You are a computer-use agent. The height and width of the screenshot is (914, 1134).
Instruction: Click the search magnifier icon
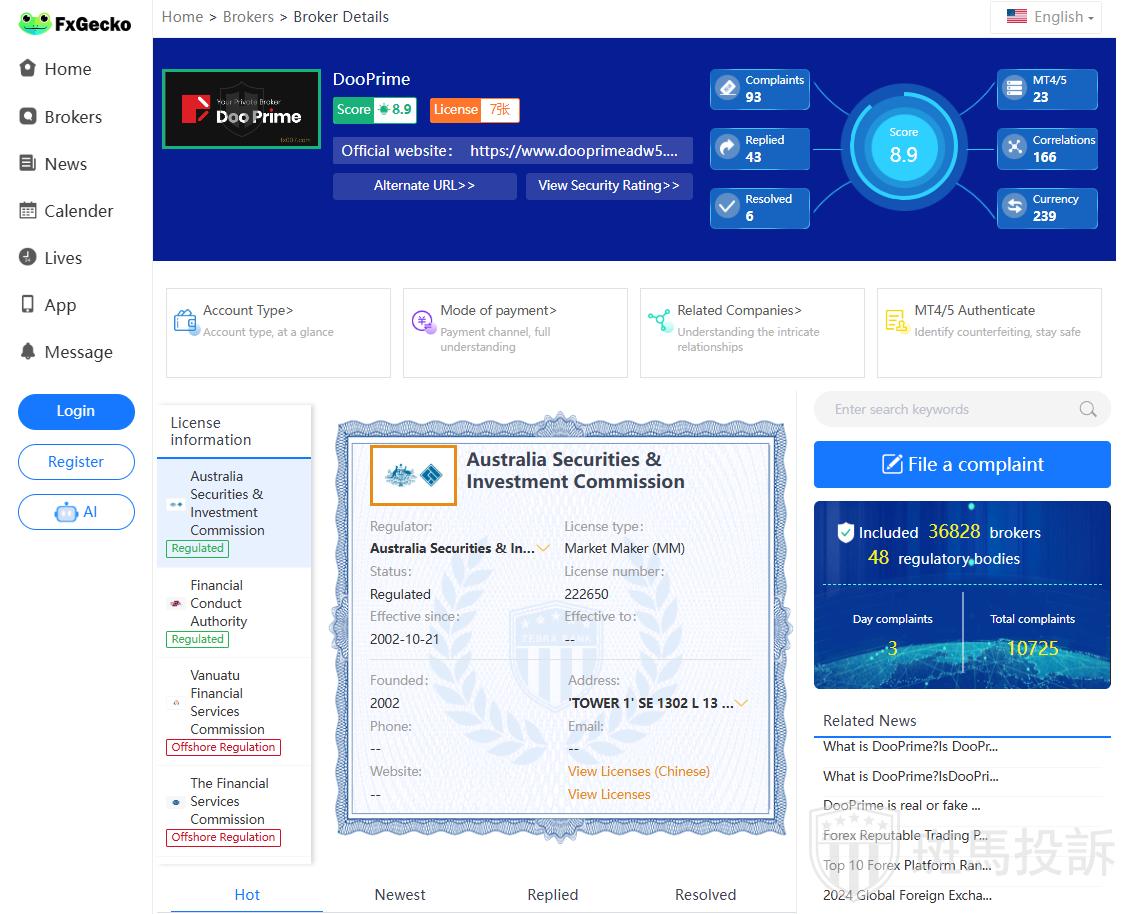(x=1088, y=409)
